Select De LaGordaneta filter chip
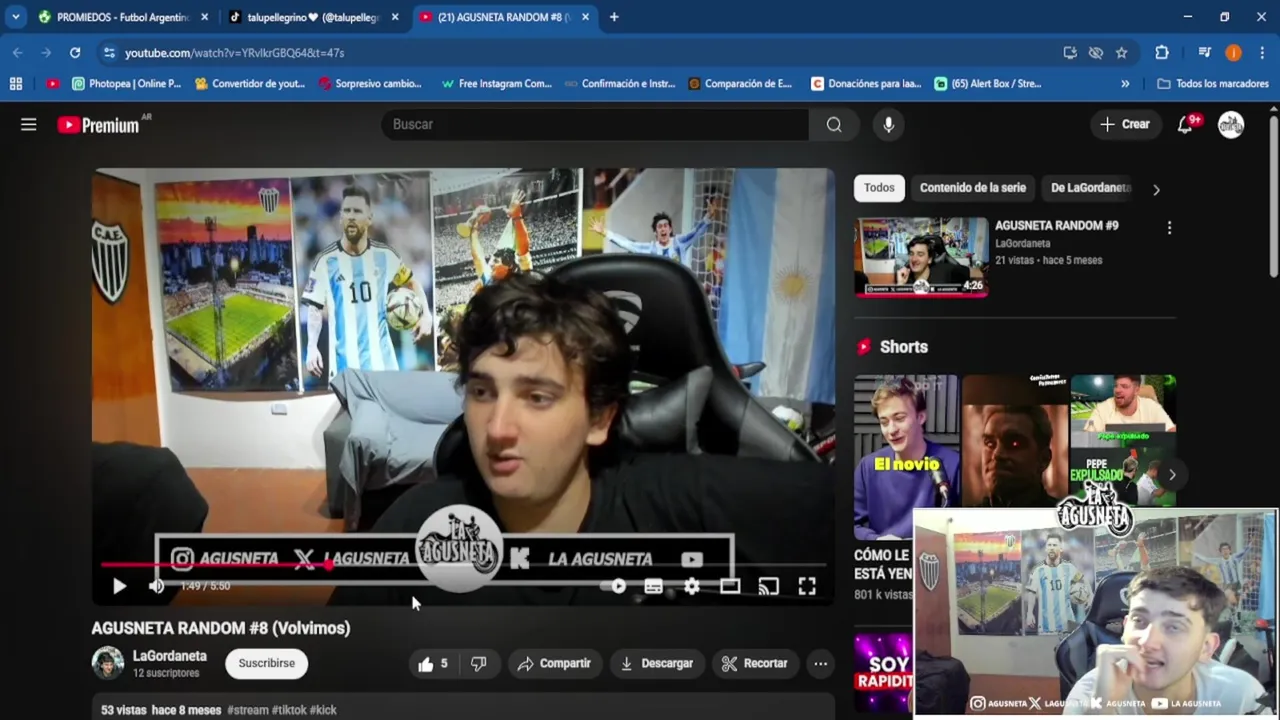 click(1089, 188)
